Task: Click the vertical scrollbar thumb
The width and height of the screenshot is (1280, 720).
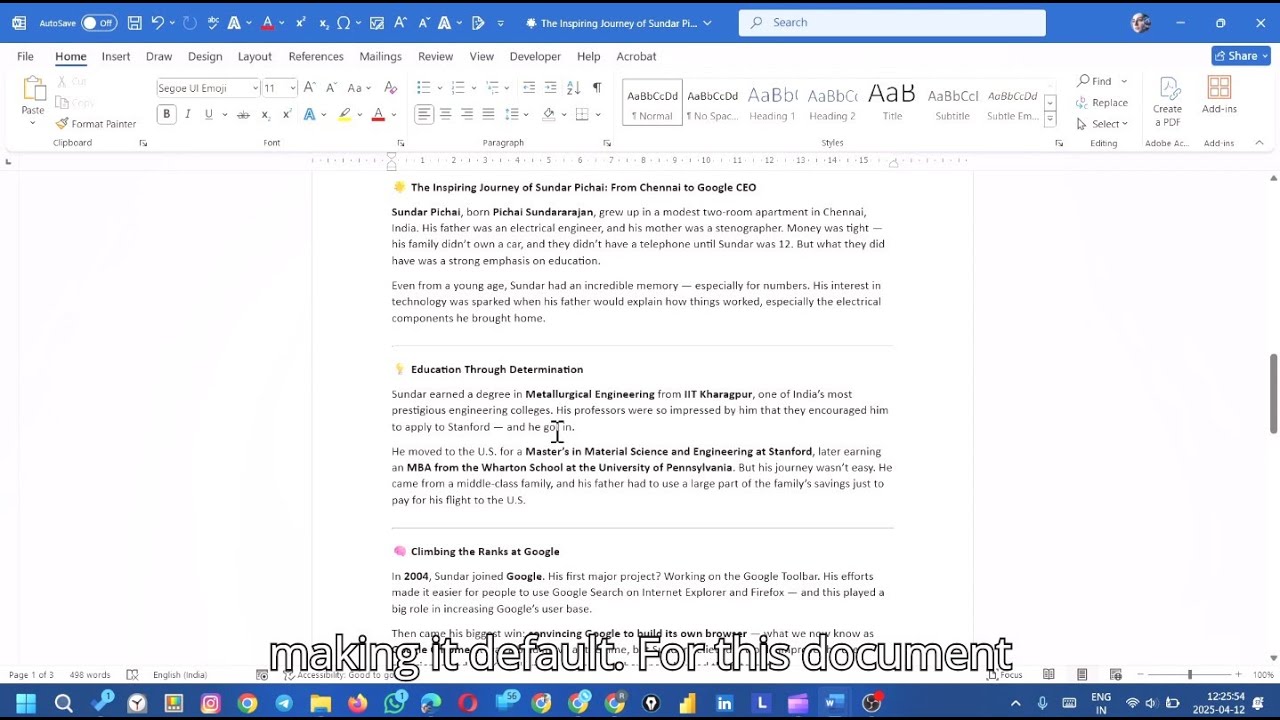Action: 1273,393
